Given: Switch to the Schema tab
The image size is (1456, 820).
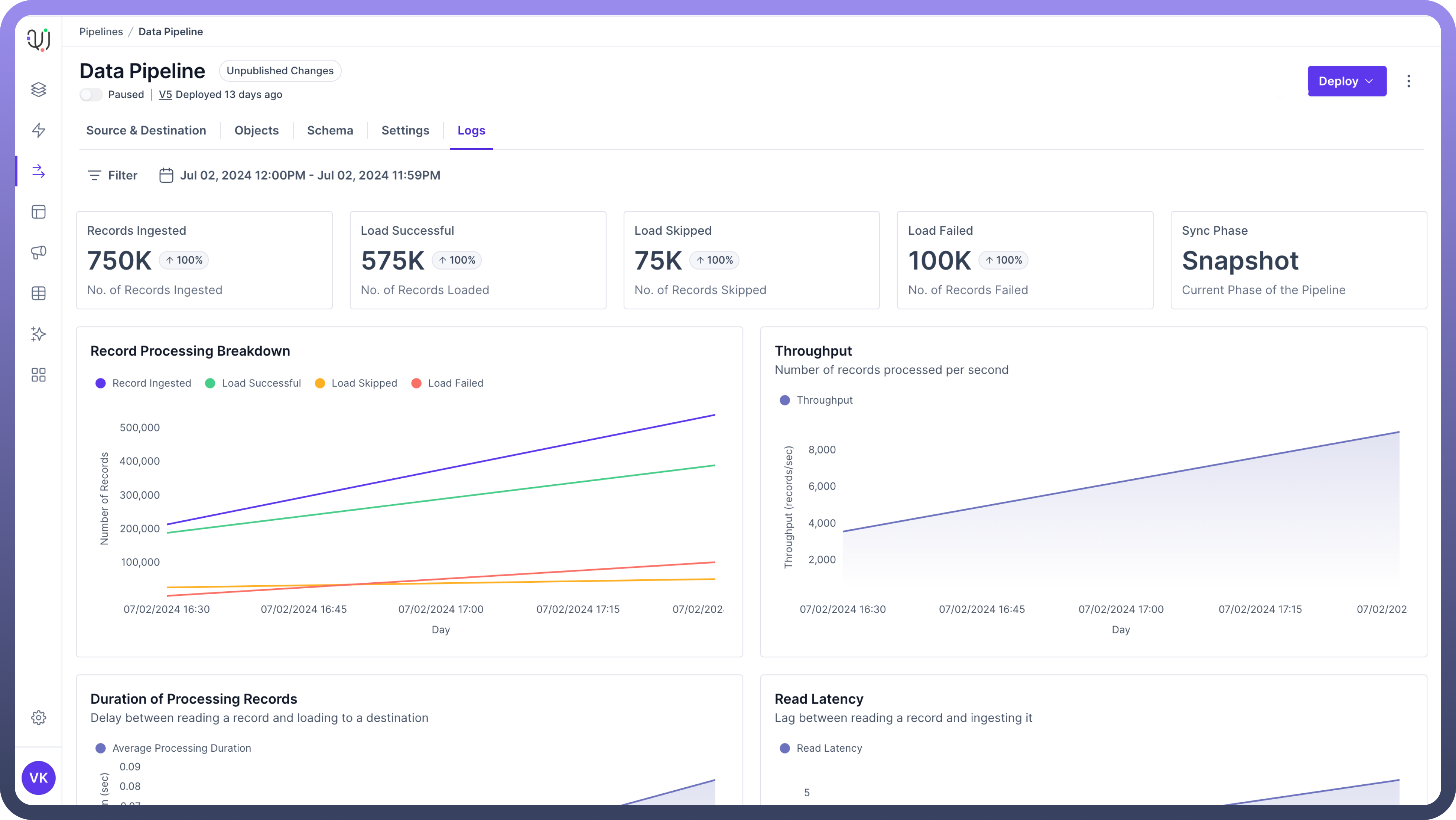Looking at the screenshot, I should click(x=329, y=131).
